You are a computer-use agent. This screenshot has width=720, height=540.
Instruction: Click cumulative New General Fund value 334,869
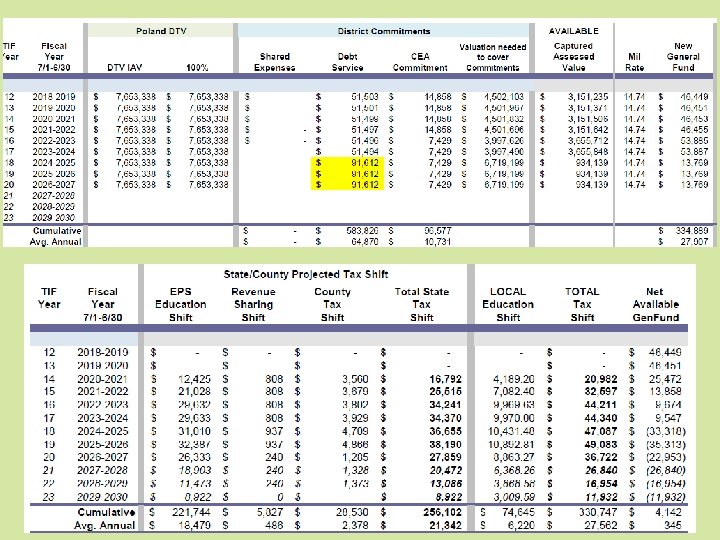692,231
